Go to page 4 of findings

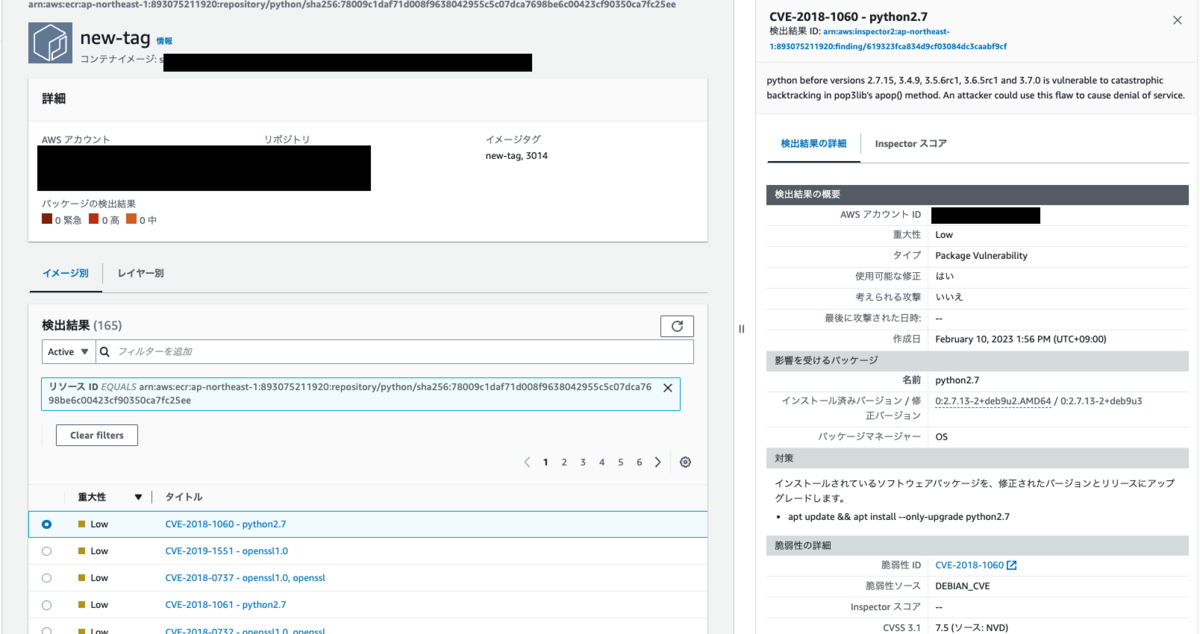(x=602, y=462)
